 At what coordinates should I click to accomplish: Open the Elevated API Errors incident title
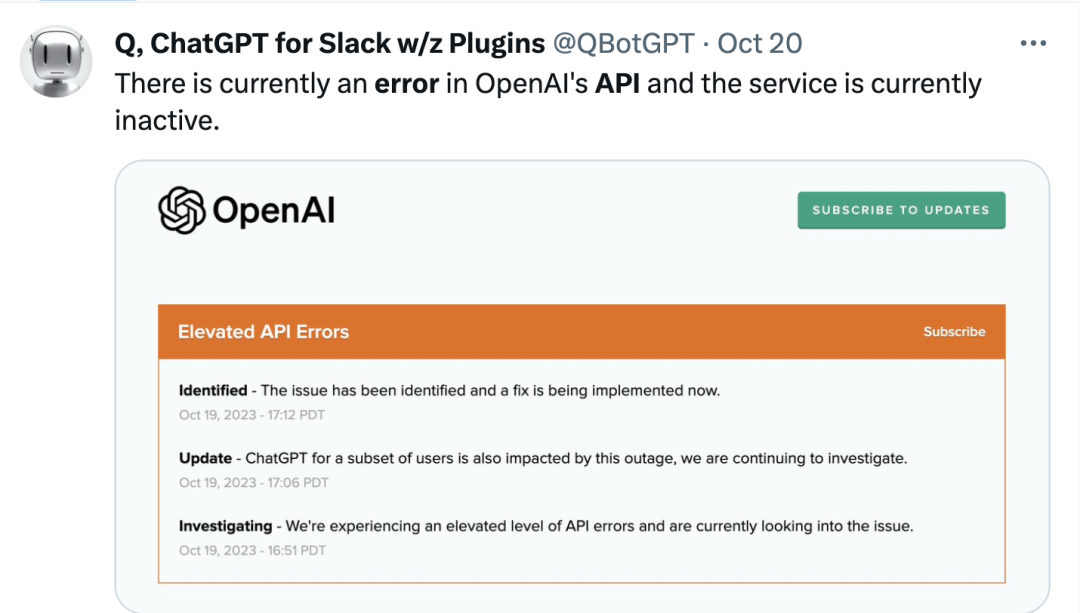[263, 332]
